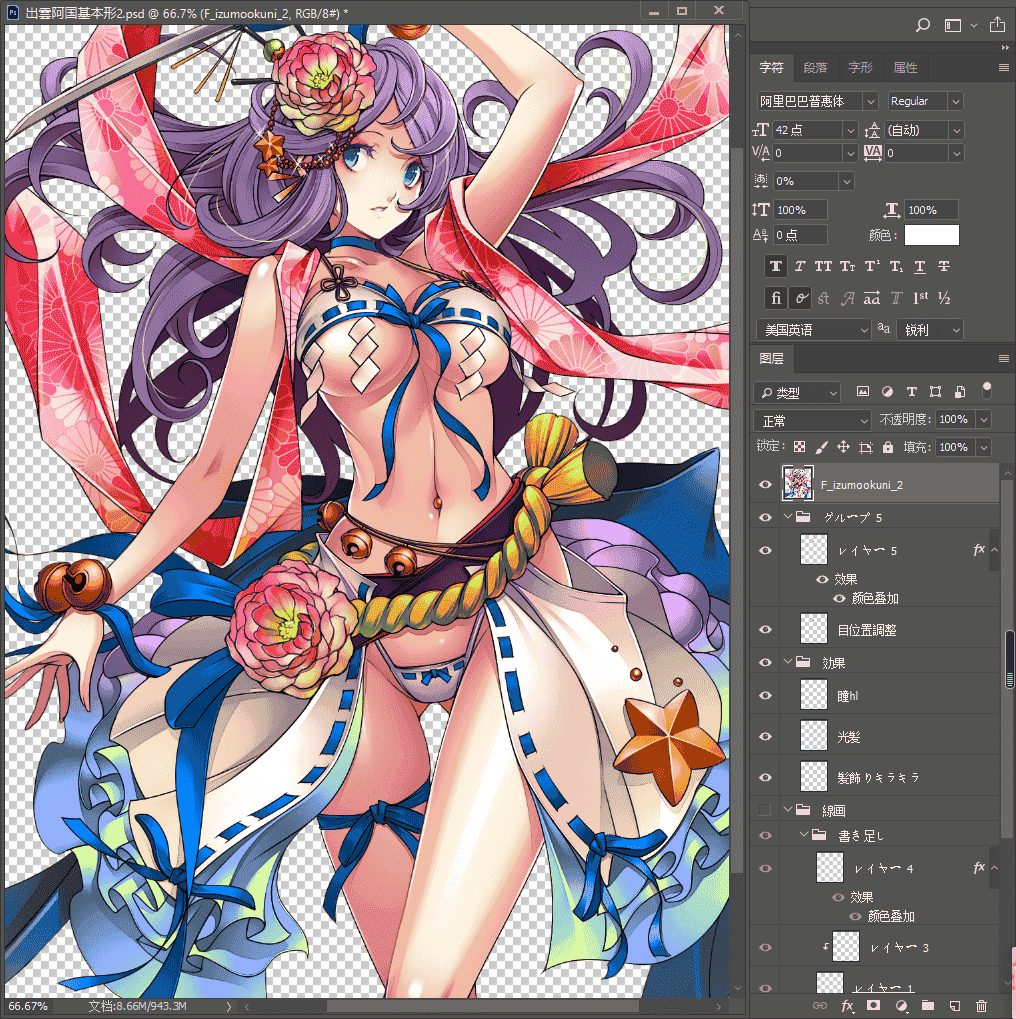Open anti-aliasing dropdown 锐利
Viewport: 1016px width, 1019px height.
pos(929,330)
